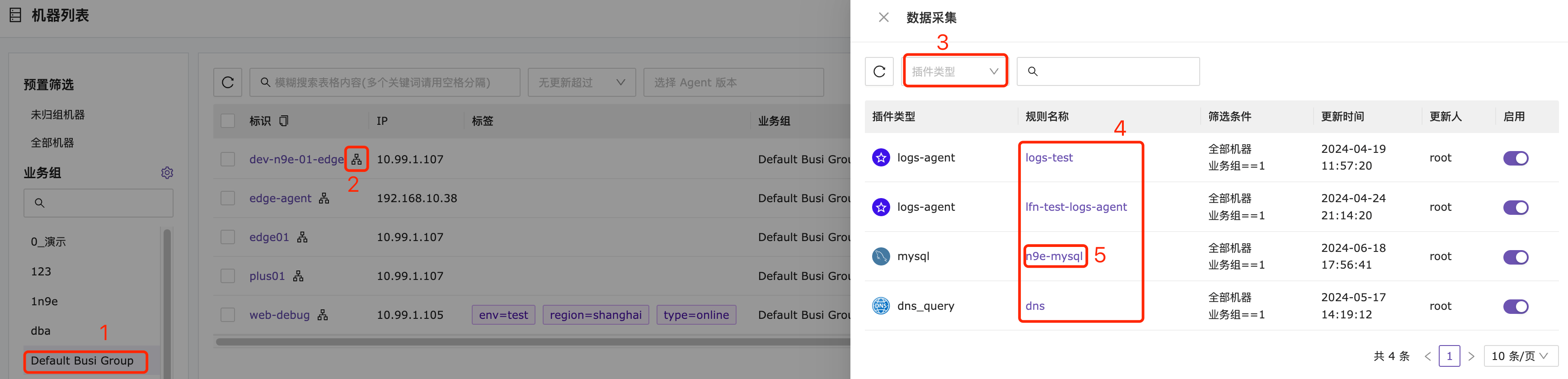Open the n9e-mysql rule link
Image resolution: width=1568 pixels, height=379 pixels.
pos(1054,256)
